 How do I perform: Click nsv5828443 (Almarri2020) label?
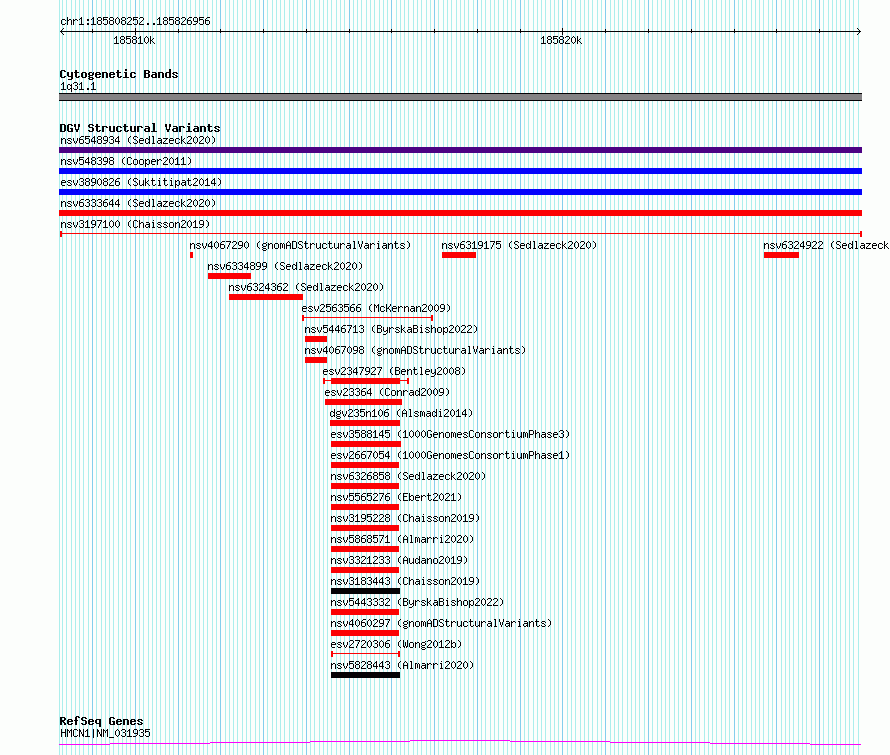tap(402, 665)
